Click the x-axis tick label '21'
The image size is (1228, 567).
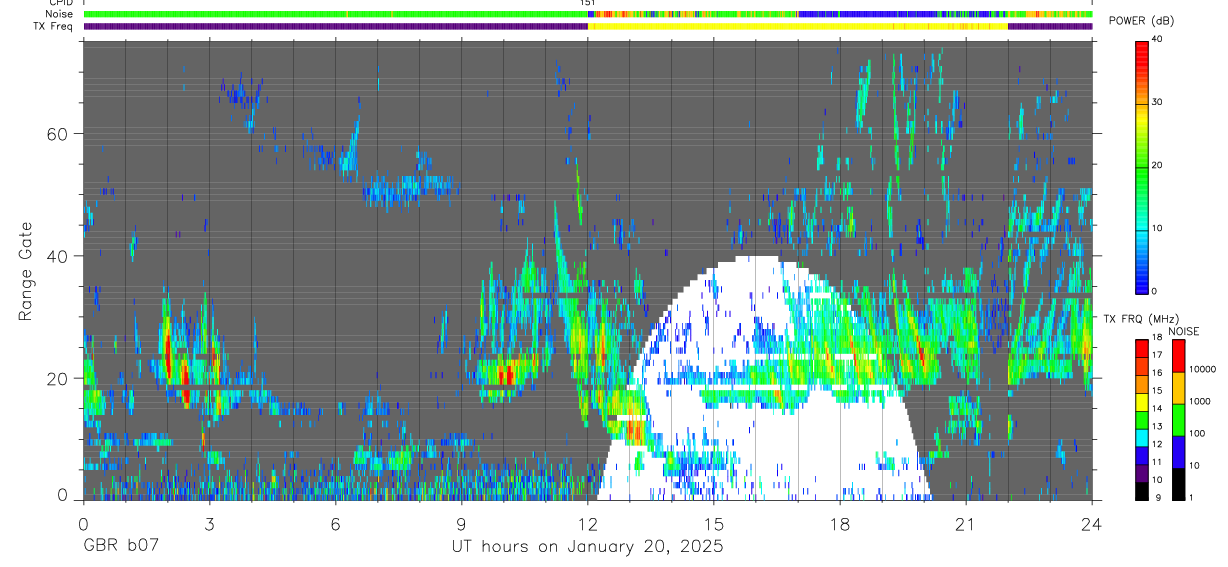[966, 523]
